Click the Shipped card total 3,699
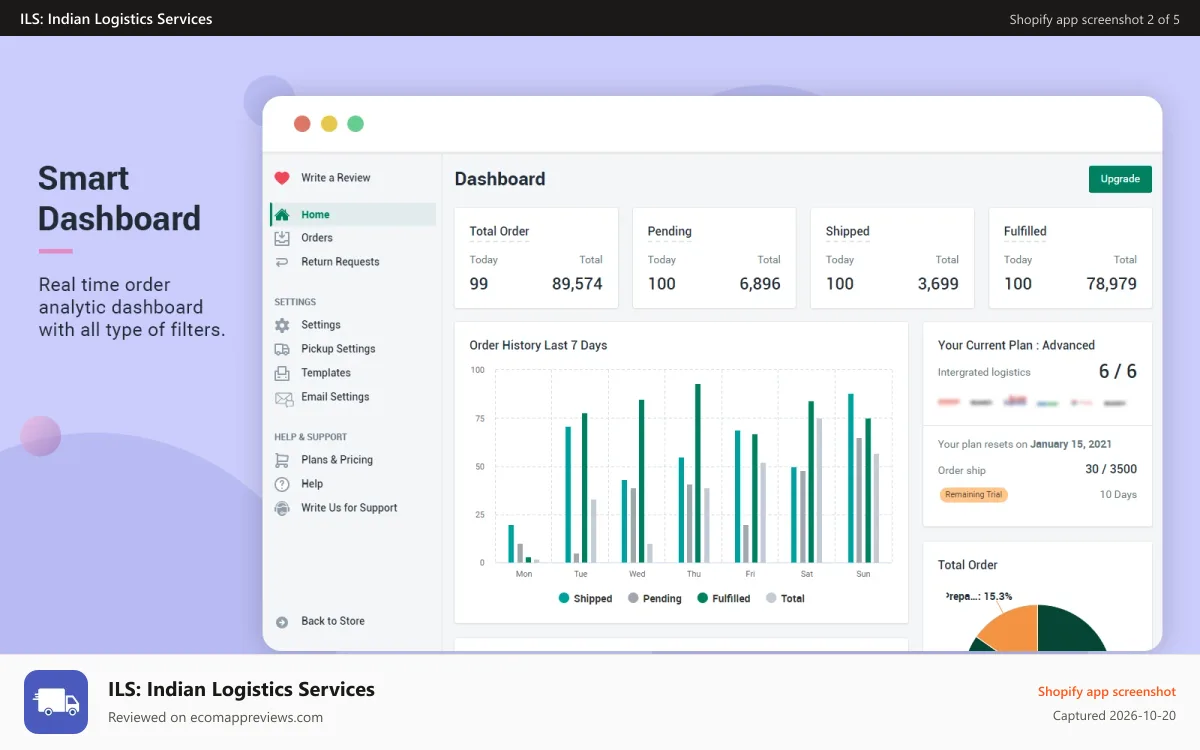Viewport: 1200px width, 750px height. tap(938, 284)
